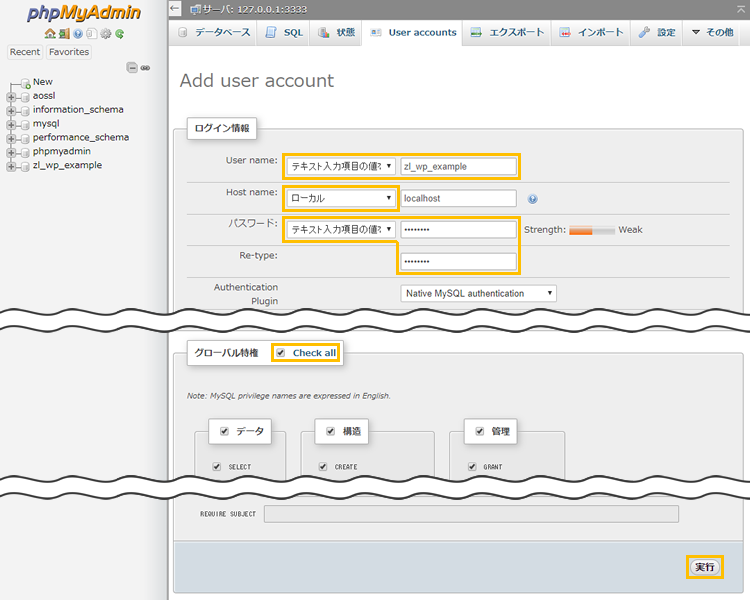The width and height of the screenshot is (750, 600).
Task: Click the password Strength meter bar
Action: pos(591,230)
